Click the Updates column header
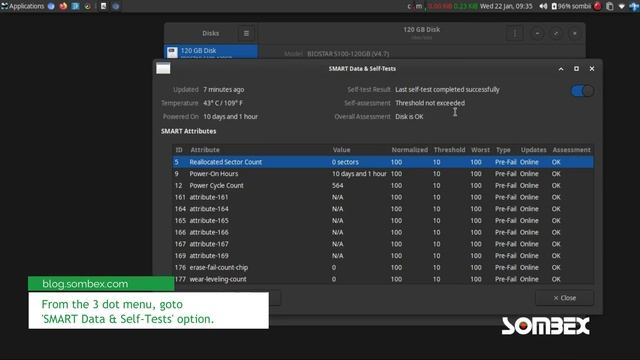The width and height of the screenshot is (640, 360). pos(533,150)
